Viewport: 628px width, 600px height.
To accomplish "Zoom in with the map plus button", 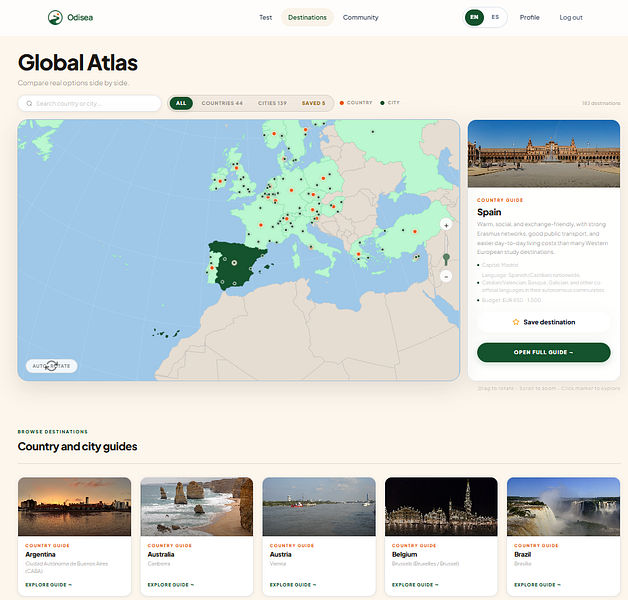I will [x=446, y=225].
